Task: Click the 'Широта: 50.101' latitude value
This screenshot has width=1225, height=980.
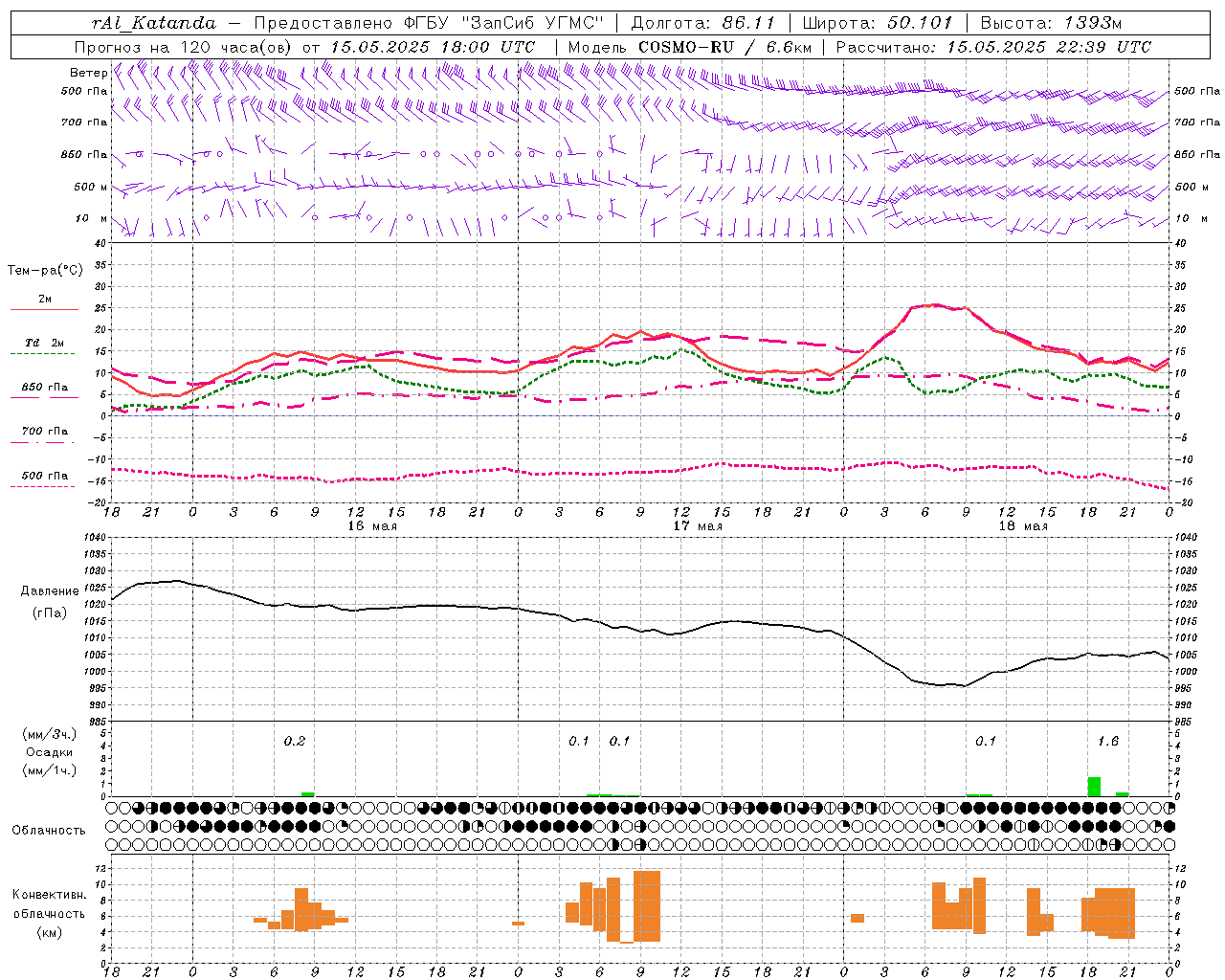Action: click(x=878, y=23)
